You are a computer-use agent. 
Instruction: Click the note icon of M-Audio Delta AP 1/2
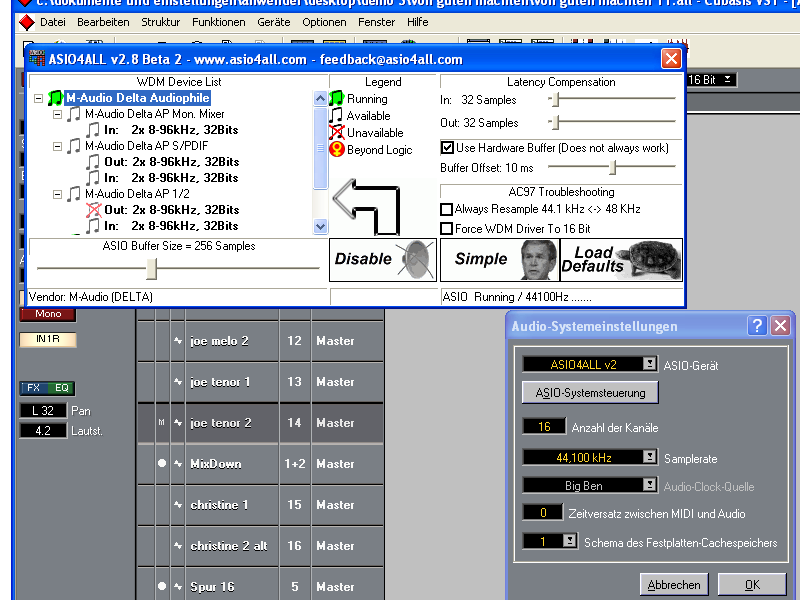coord(74,194)
